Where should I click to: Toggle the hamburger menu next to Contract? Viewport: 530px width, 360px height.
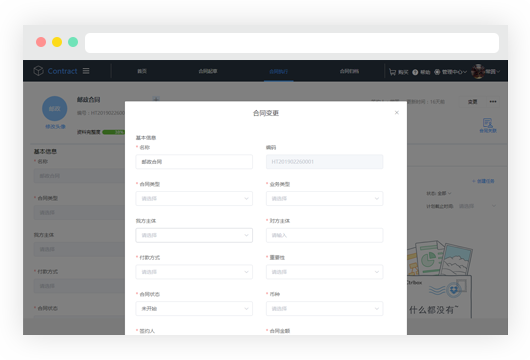[86, 71]
